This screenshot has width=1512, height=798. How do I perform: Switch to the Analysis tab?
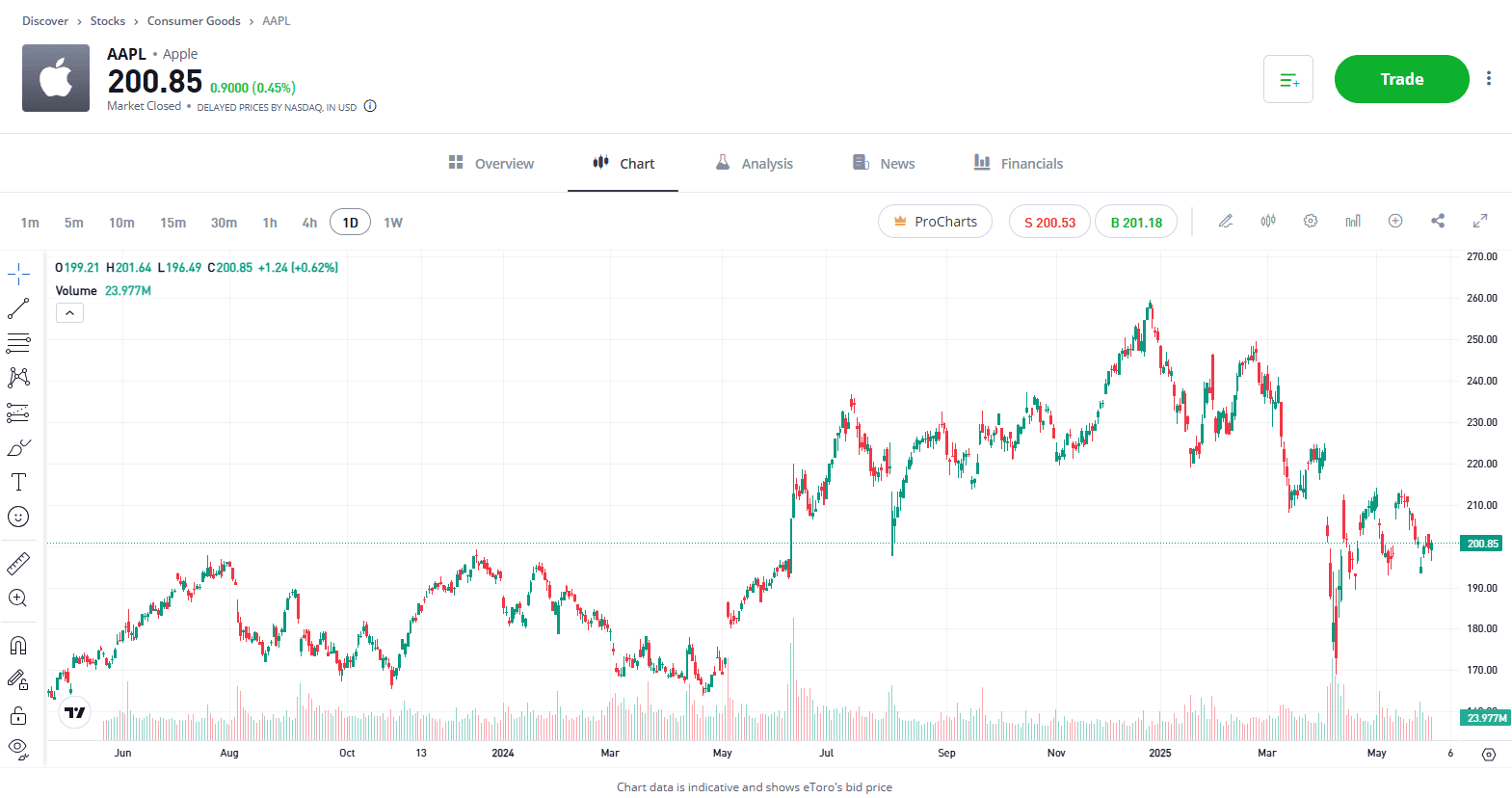(755, 163)
